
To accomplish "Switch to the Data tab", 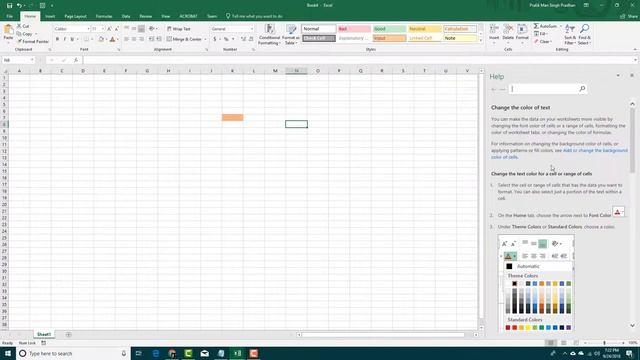I will pos(126,16).
